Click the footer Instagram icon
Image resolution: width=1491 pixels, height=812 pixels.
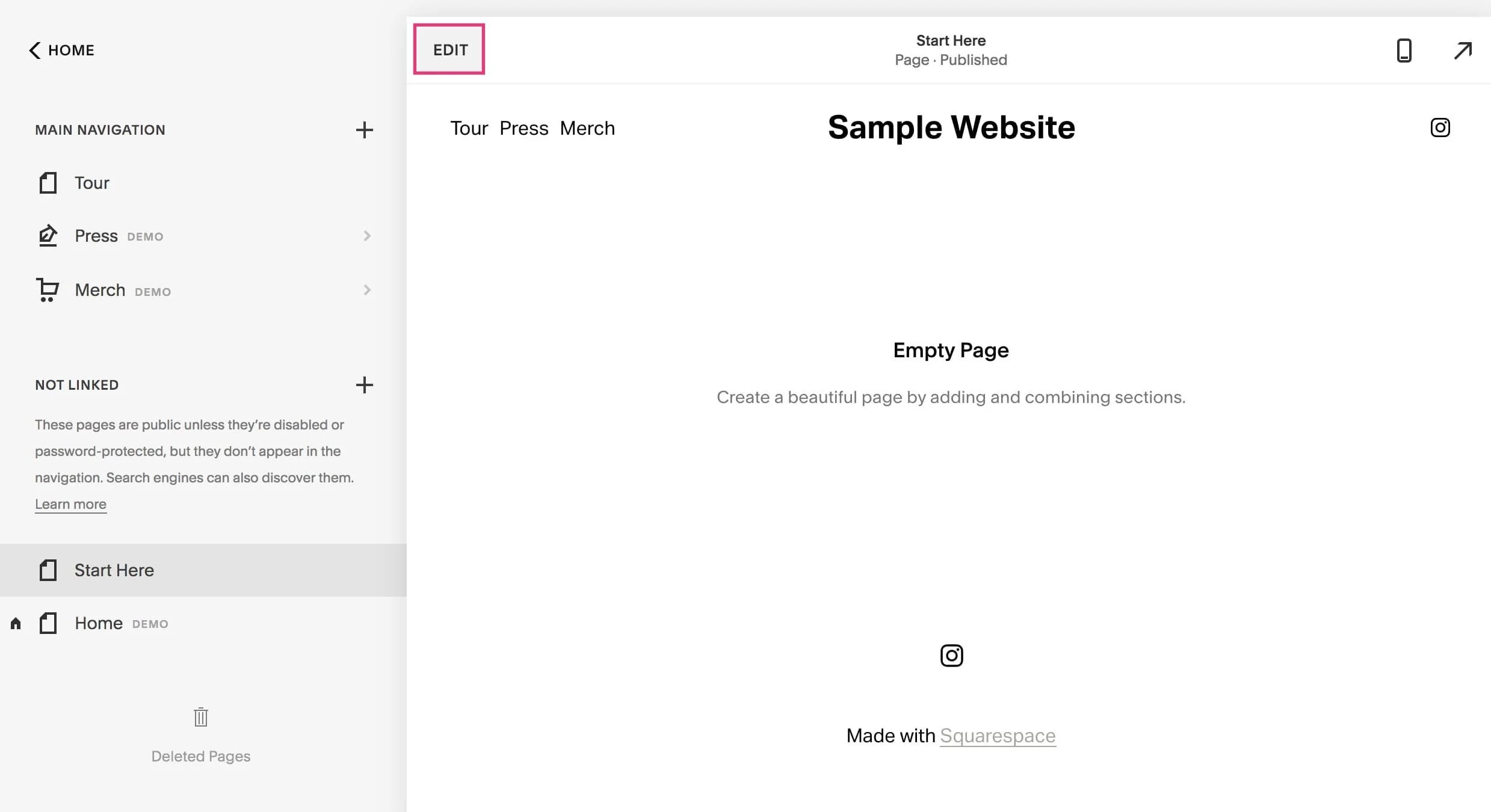click(951, 656)
